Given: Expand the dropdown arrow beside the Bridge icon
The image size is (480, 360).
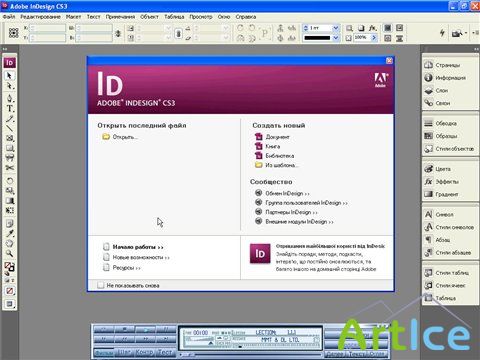Looking at the screenshot, I should pyautogui.click(x=466, y=33).
